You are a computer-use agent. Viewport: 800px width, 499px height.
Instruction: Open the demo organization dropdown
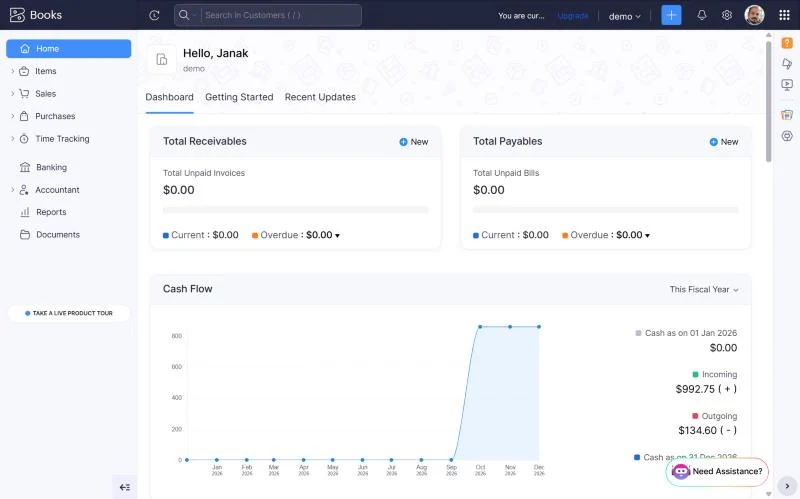click(x=624, y=16)
